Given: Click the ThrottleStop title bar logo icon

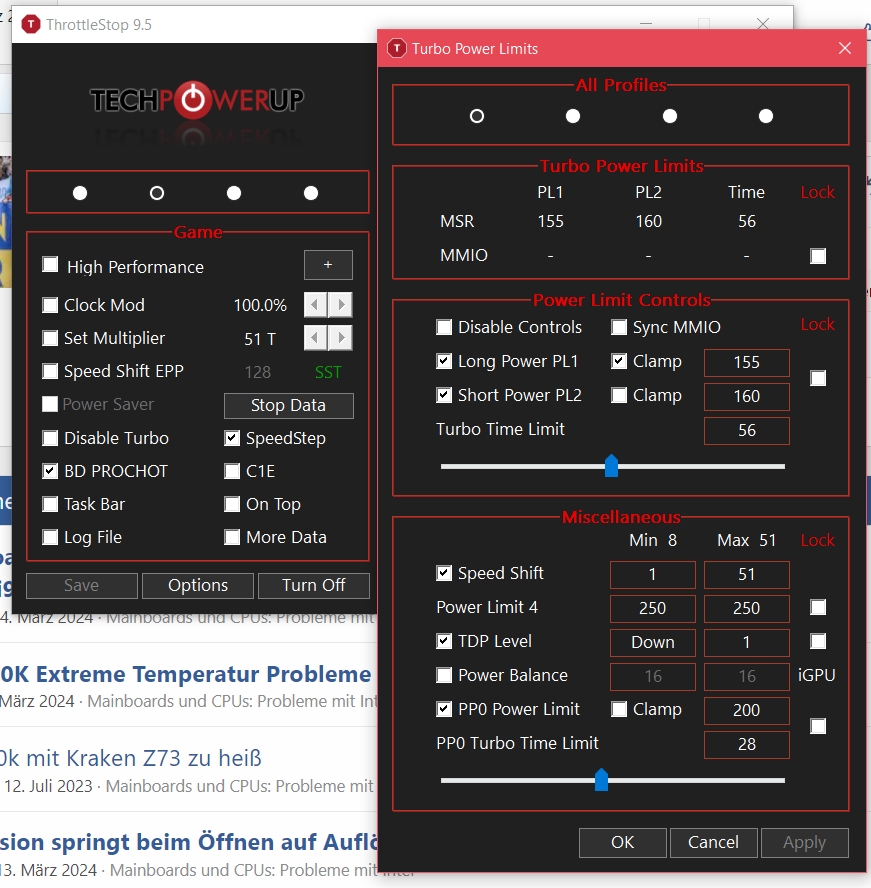Looking at the screenshot, I should [31, 24].
